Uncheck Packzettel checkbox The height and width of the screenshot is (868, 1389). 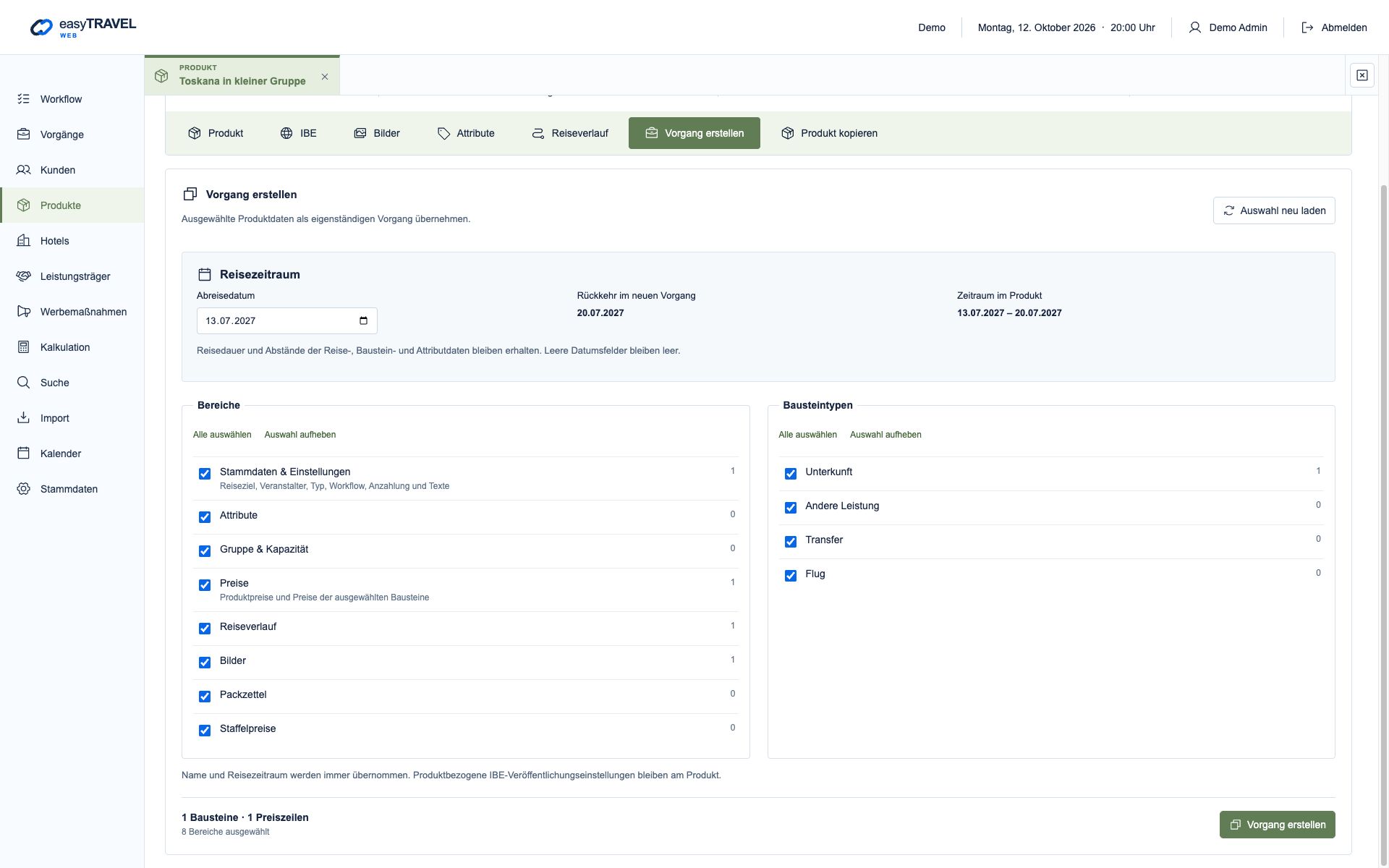205,697
